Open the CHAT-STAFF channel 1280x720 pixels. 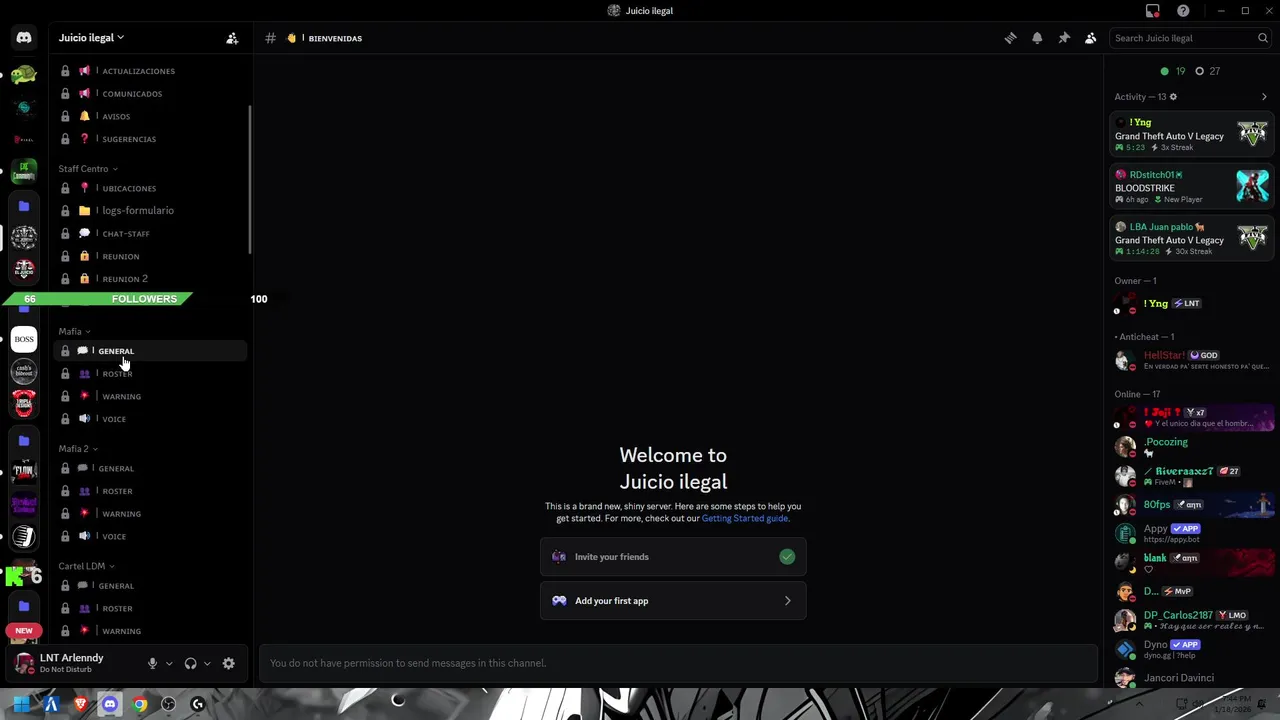click(x=150, y=234)
